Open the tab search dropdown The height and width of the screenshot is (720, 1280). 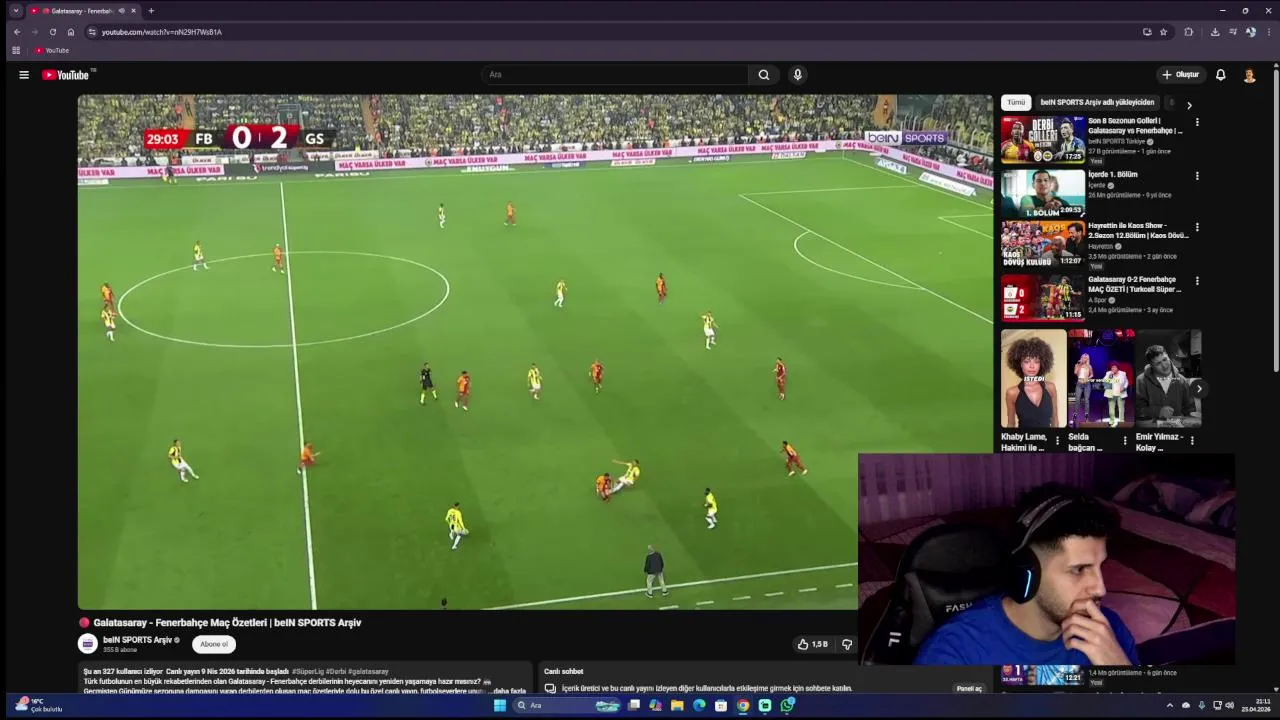[x=15, y=11]
